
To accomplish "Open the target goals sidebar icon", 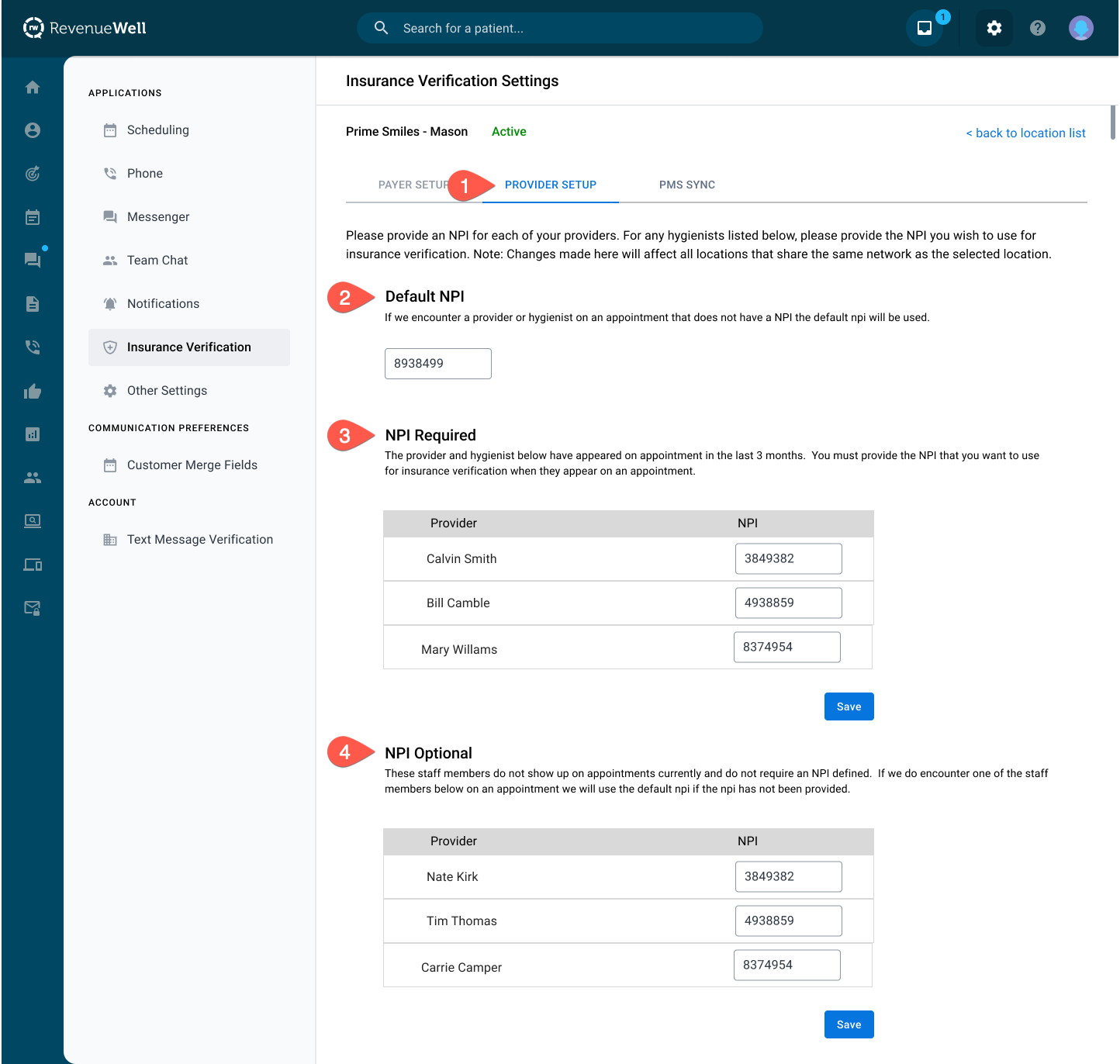I will 33,174.
